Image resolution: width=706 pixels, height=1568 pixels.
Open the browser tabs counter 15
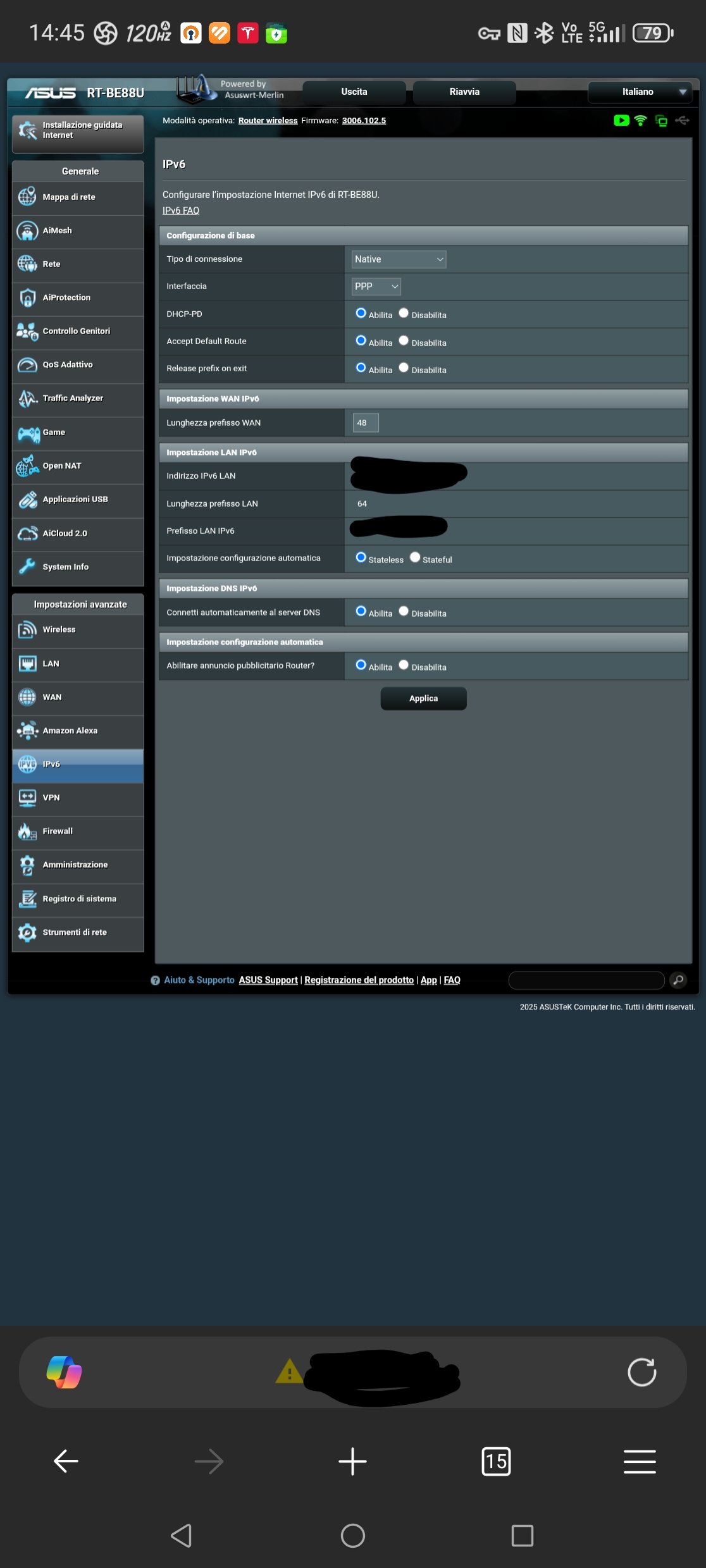(x=496, y=1461)
